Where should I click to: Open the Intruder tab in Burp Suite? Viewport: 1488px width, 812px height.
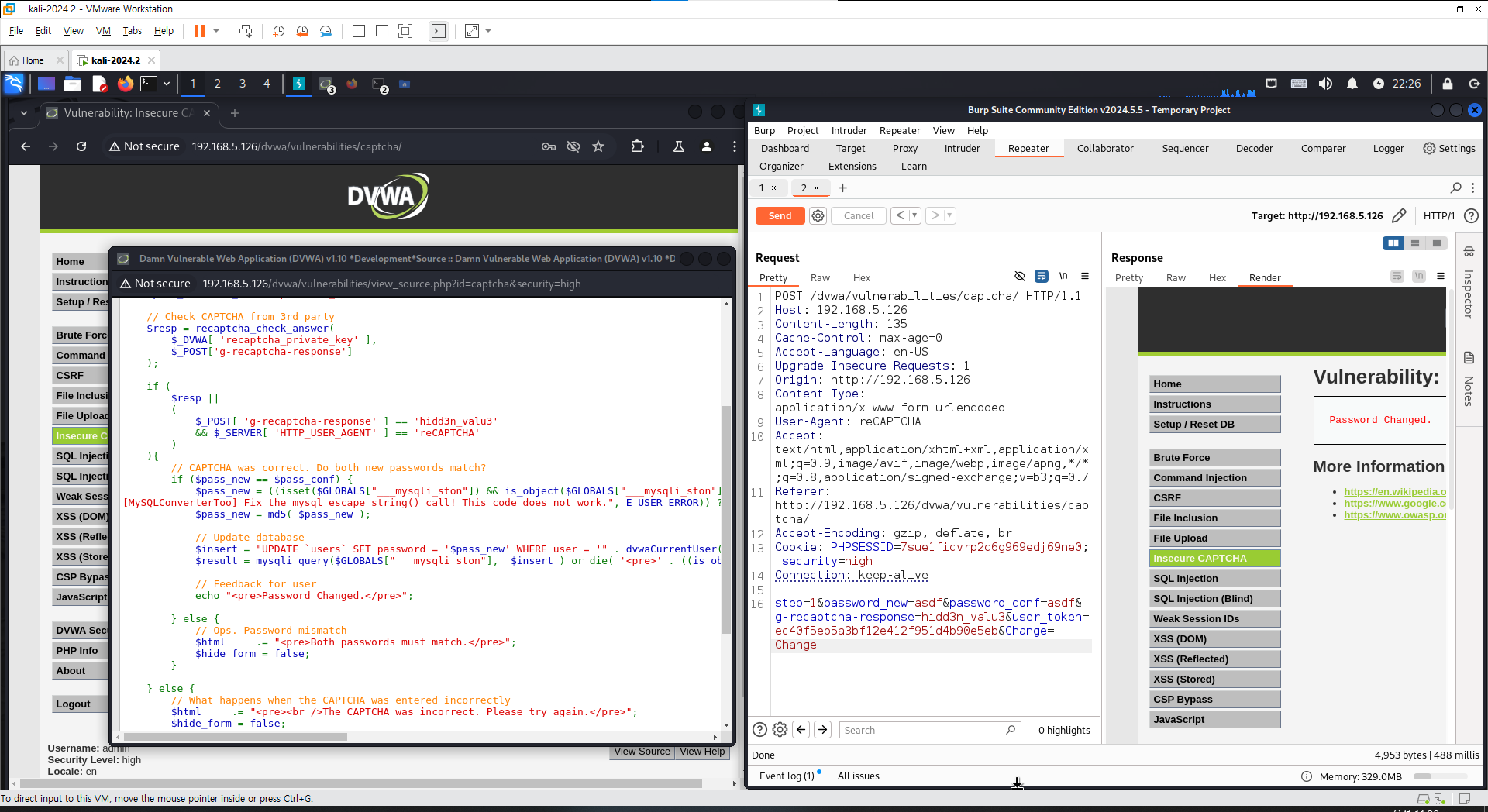962,149
